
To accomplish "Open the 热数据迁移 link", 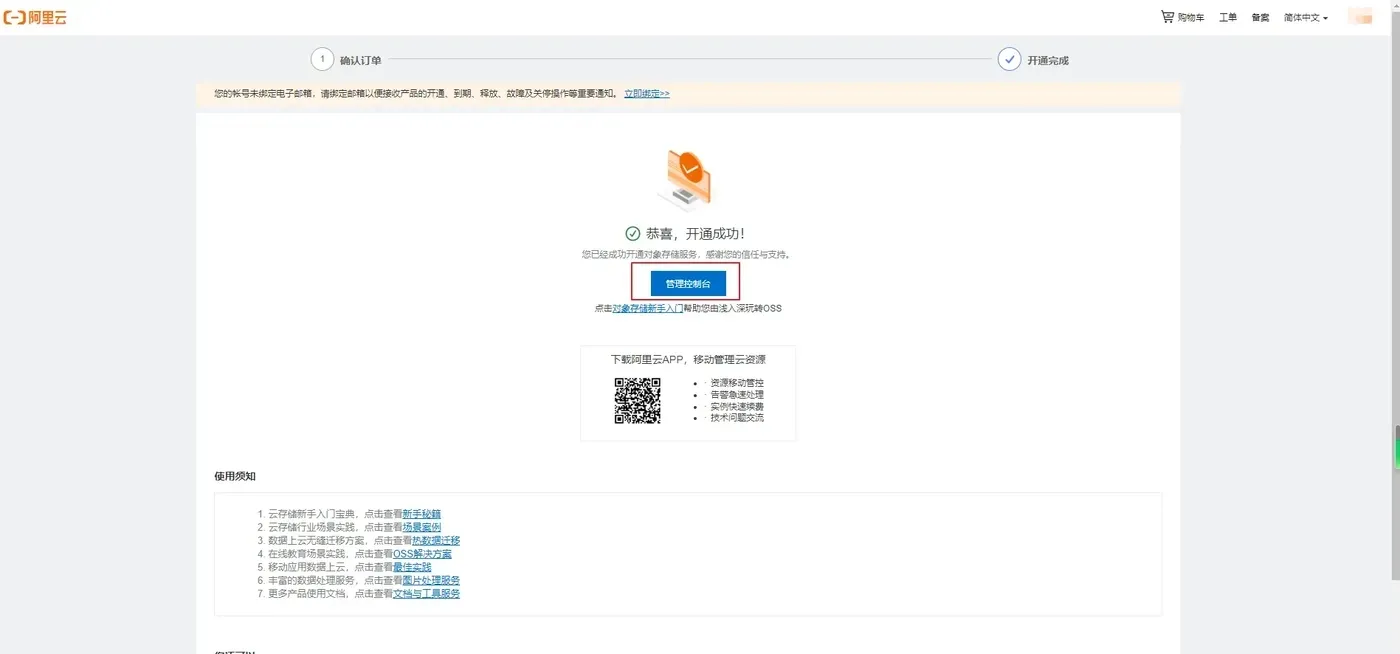I will (x=436, y=540).
